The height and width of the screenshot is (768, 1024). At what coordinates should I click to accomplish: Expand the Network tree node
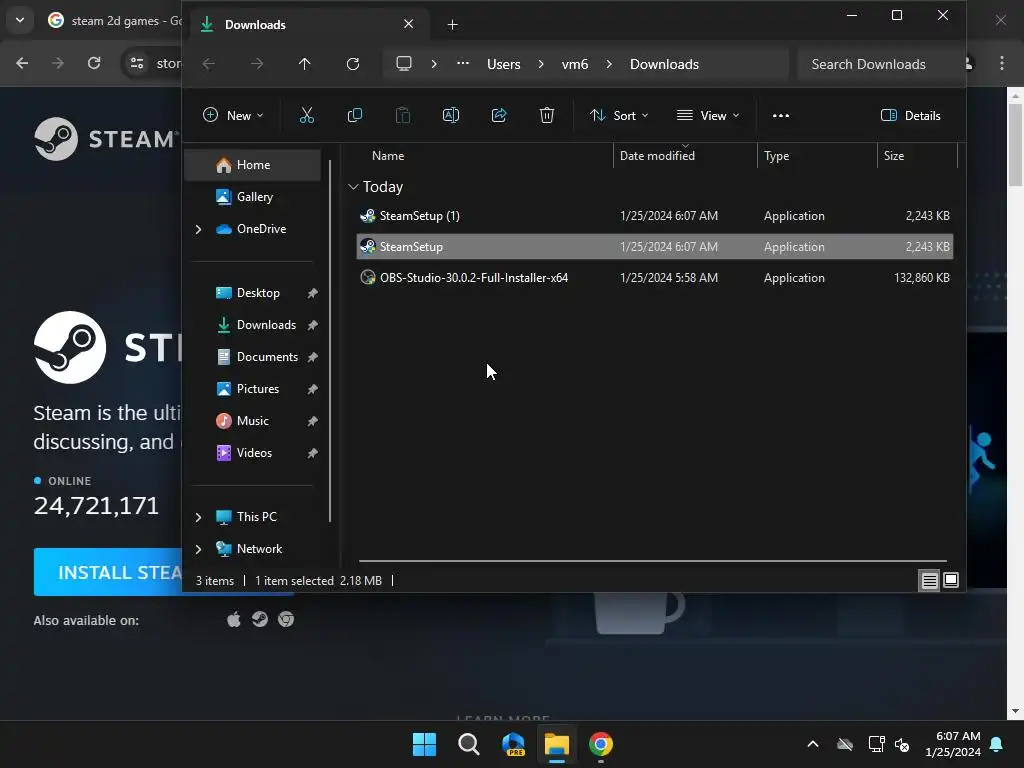pos(199,549)
